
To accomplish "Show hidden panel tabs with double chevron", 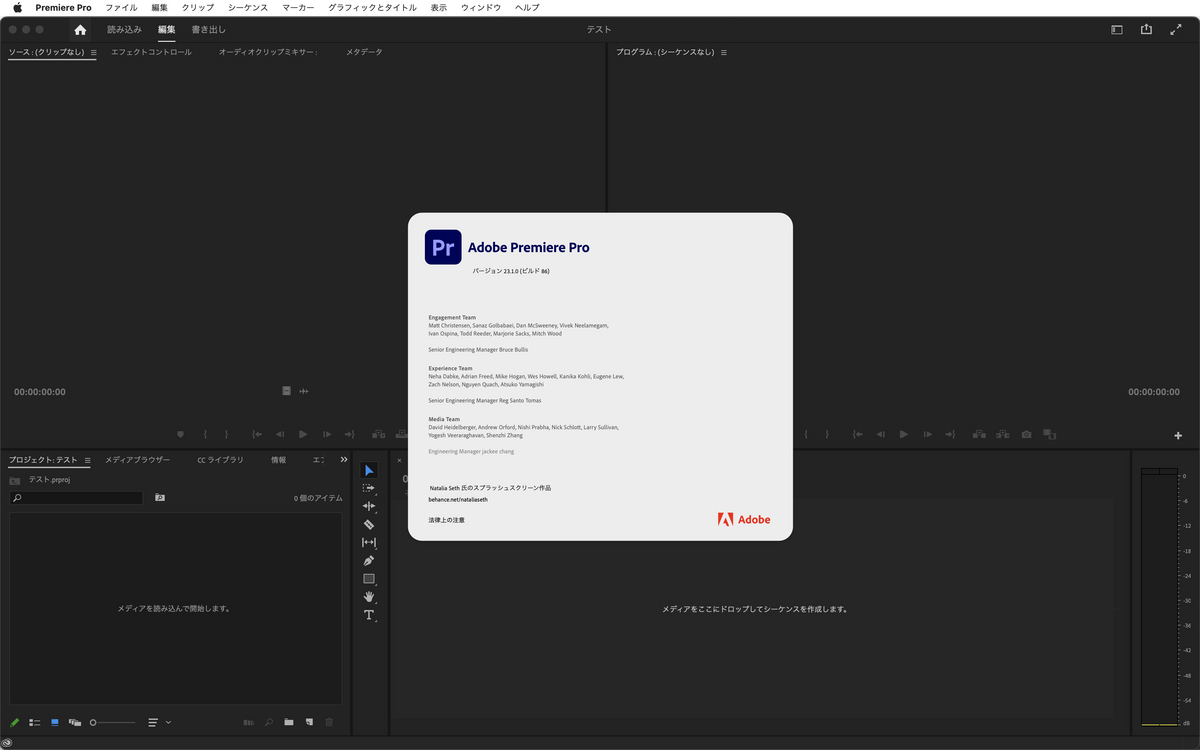I will click(x=344, y=460).
